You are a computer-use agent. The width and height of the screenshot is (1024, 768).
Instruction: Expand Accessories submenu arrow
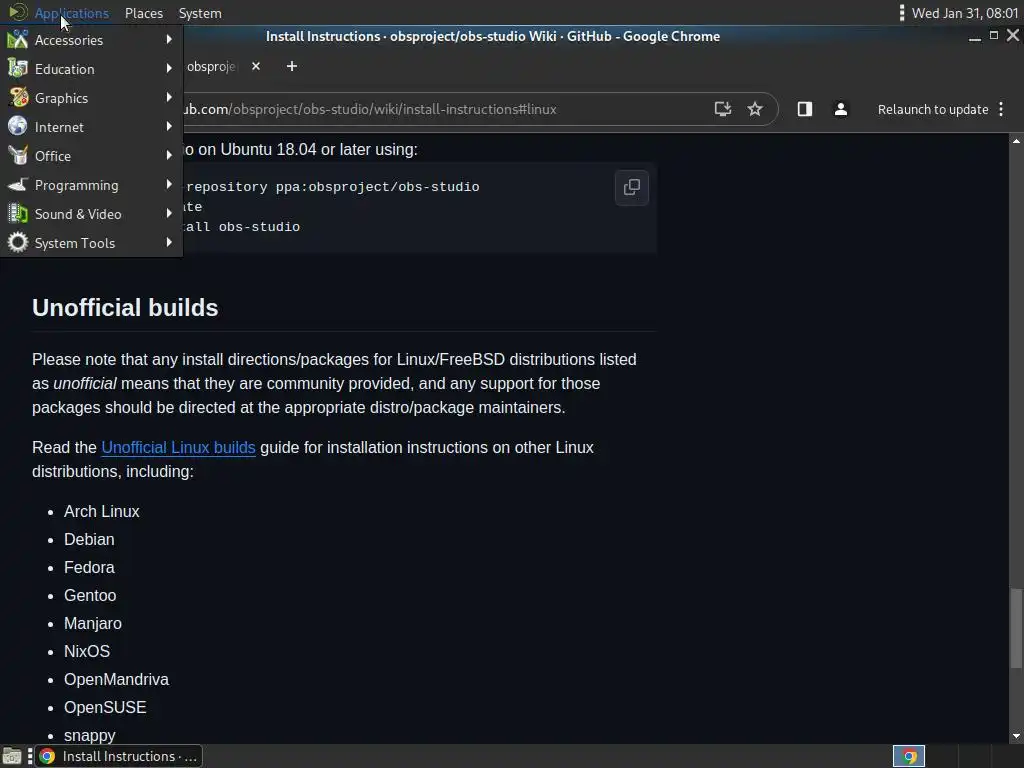pyautogui.click(x=169, y=39)
